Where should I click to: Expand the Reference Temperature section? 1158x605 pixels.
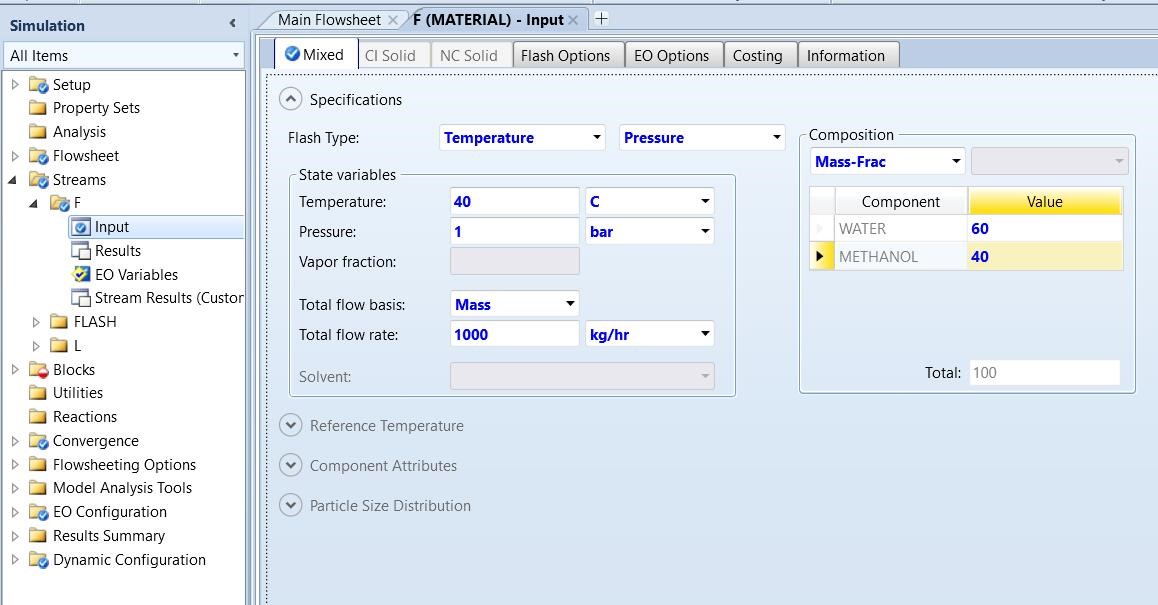tap(290, 425)
